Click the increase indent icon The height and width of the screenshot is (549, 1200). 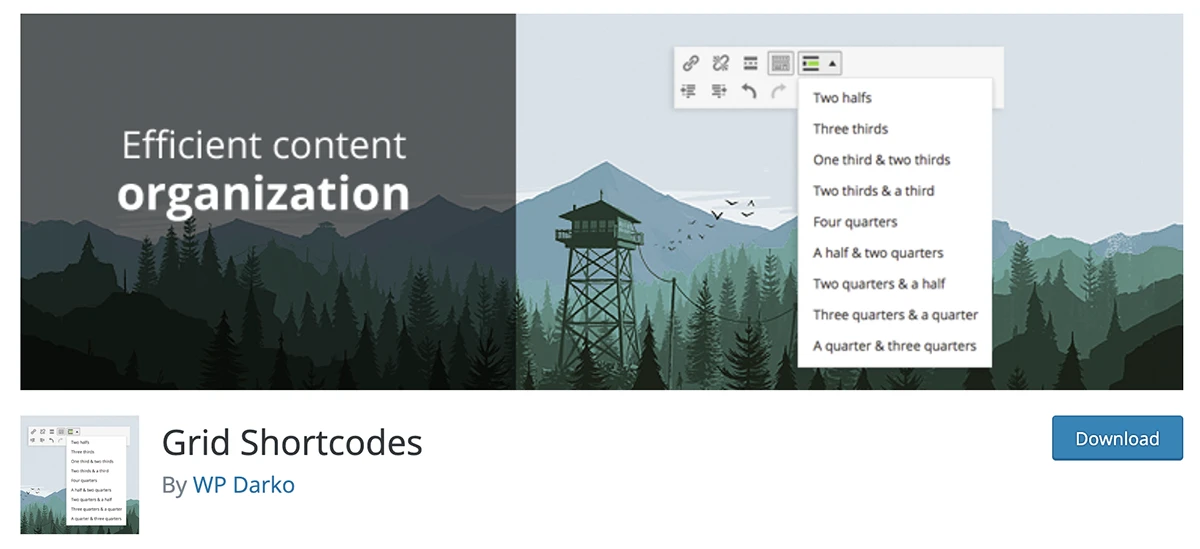pyautogui.click(x=719, y=91)
